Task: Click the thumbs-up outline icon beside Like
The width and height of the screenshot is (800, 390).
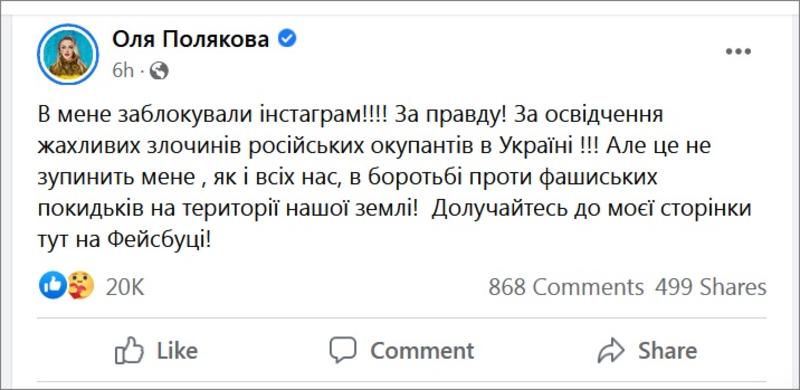Action: tap(129, 350)
